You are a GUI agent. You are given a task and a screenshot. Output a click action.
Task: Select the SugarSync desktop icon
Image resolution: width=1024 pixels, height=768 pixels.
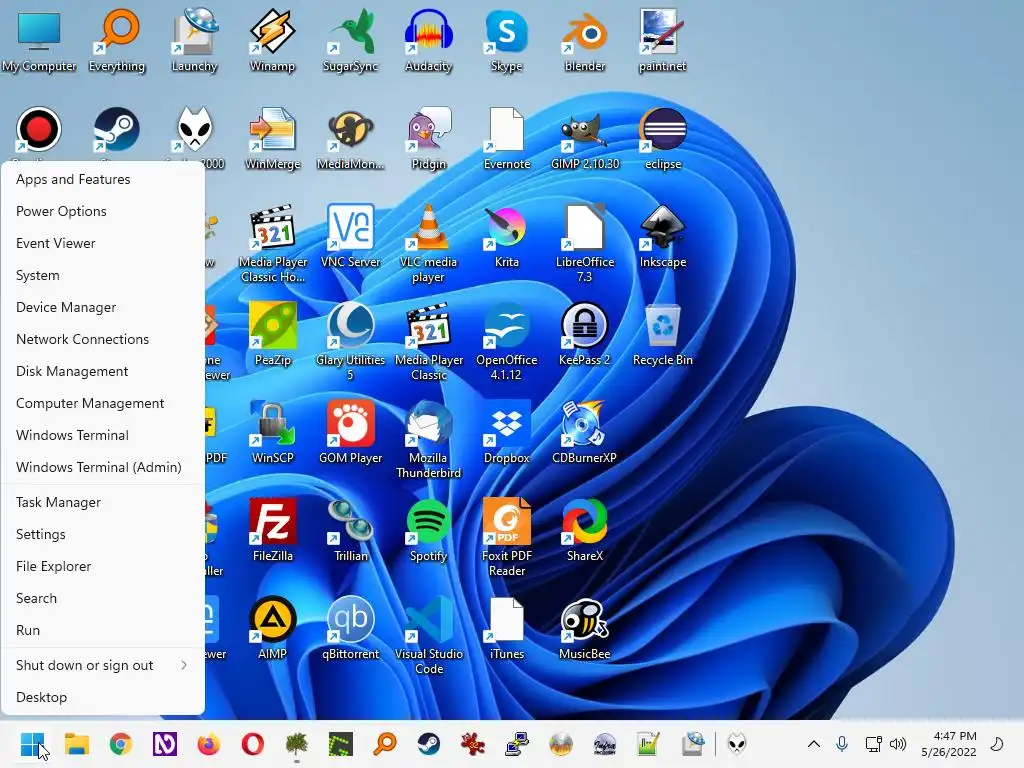coord(351,40)
